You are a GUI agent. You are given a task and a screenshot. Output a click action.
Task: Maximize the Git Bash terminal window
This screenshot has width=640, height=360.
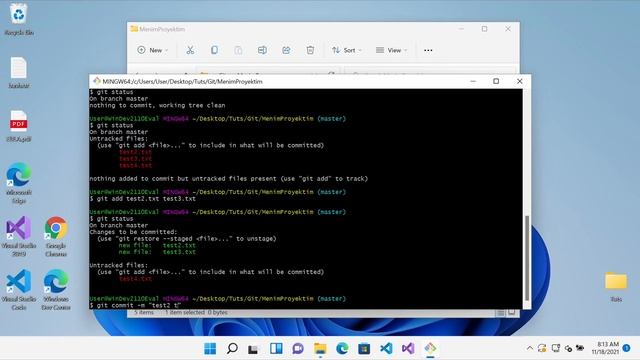tap(496, 81)
